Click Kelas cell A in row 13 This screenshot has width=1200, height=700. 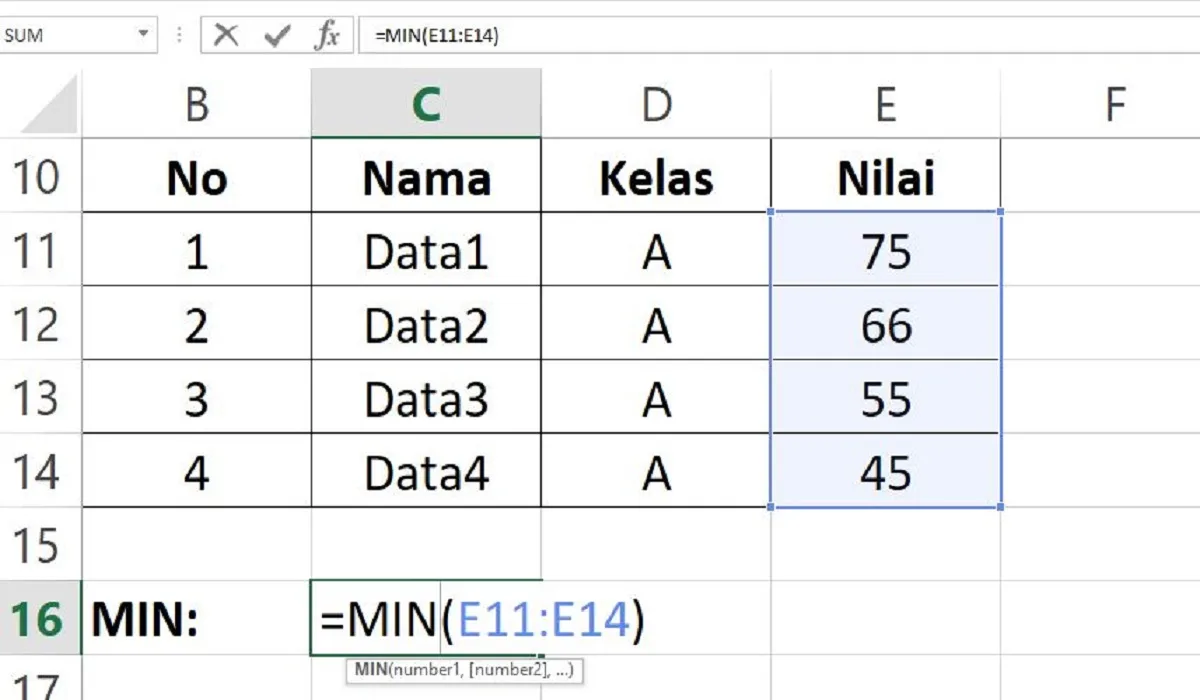(x=656, y=398)
